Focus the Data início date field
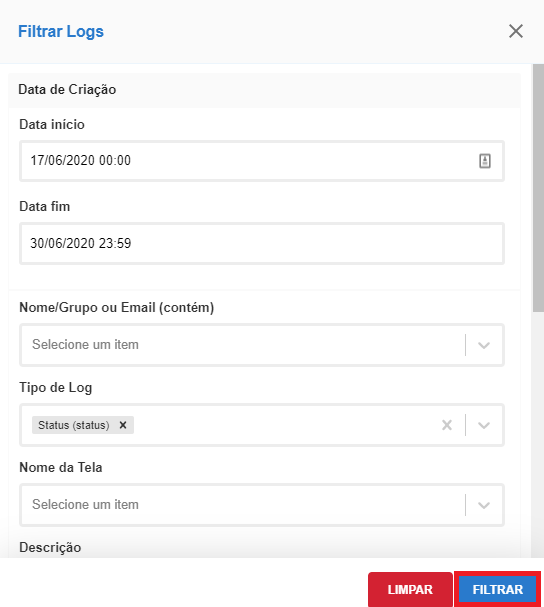The image size is (544, 607). pyautogui.click(x=262, y=161)
